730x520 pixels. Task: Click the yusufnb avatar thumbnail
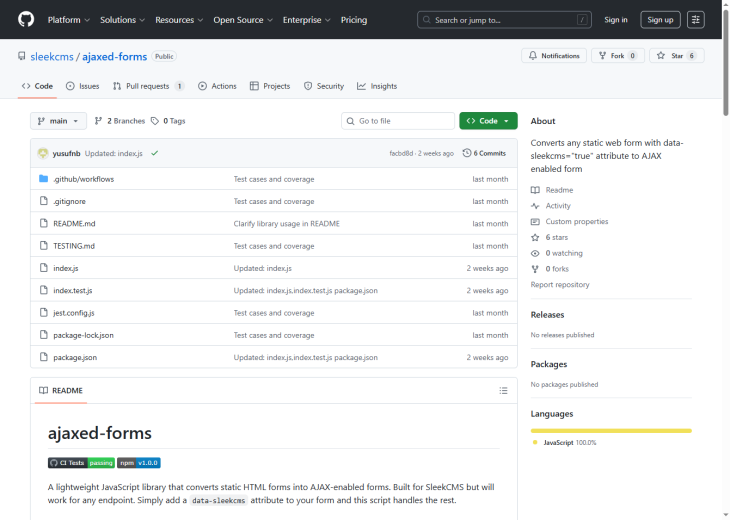[43, 153]
